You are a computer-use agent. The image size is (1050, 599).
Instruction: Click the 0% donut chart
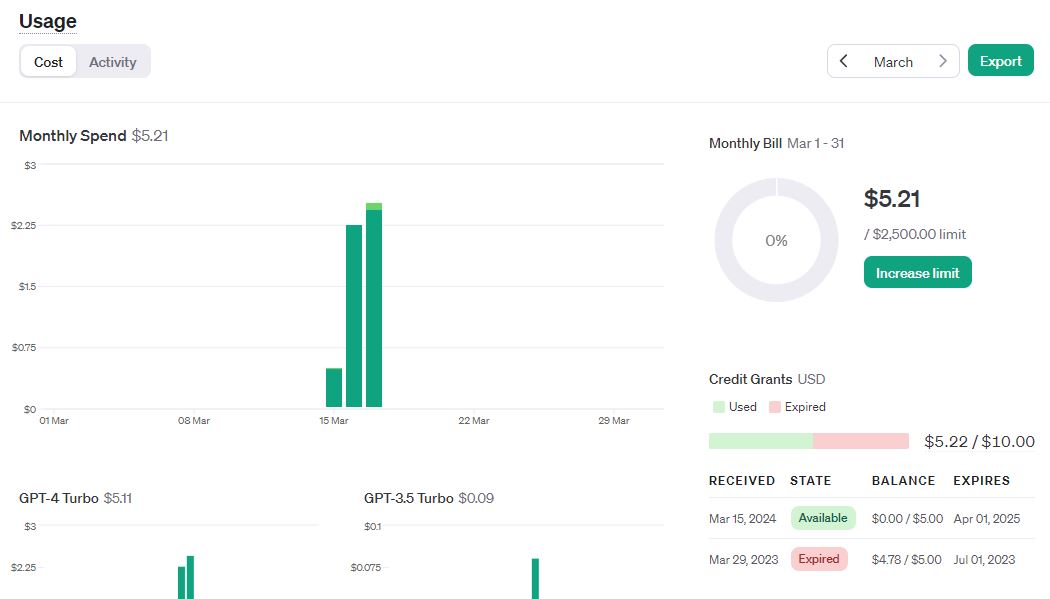[776, 240]
